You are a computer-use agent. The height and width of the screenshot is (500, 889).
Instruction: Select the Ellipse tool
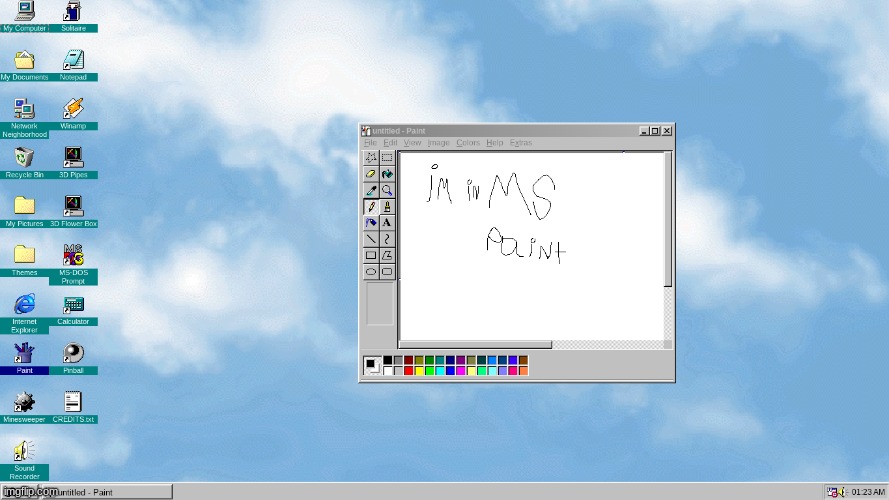click(371, 272)
